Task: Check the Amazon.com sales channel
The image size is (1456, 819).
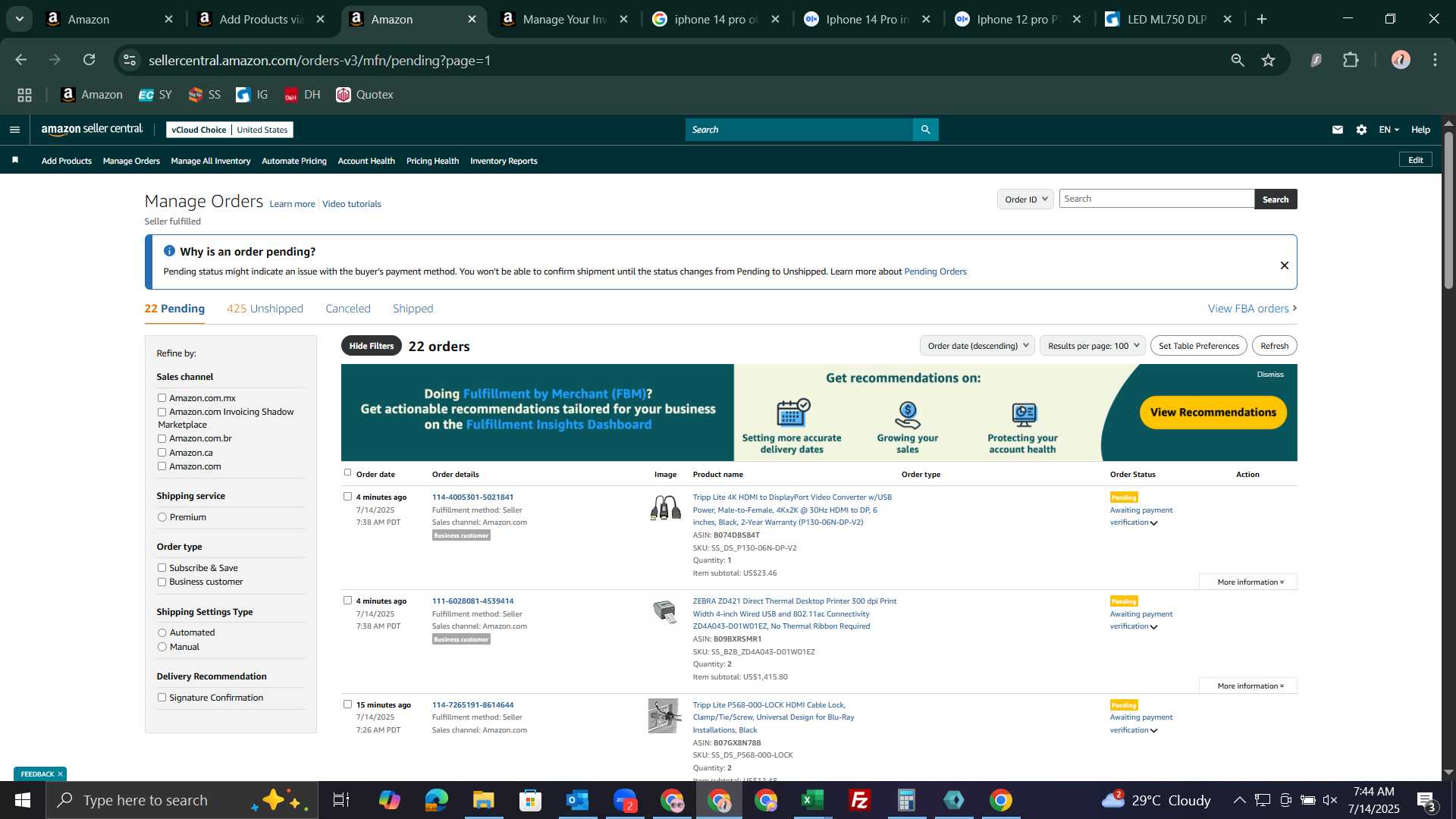Action: 162,466
